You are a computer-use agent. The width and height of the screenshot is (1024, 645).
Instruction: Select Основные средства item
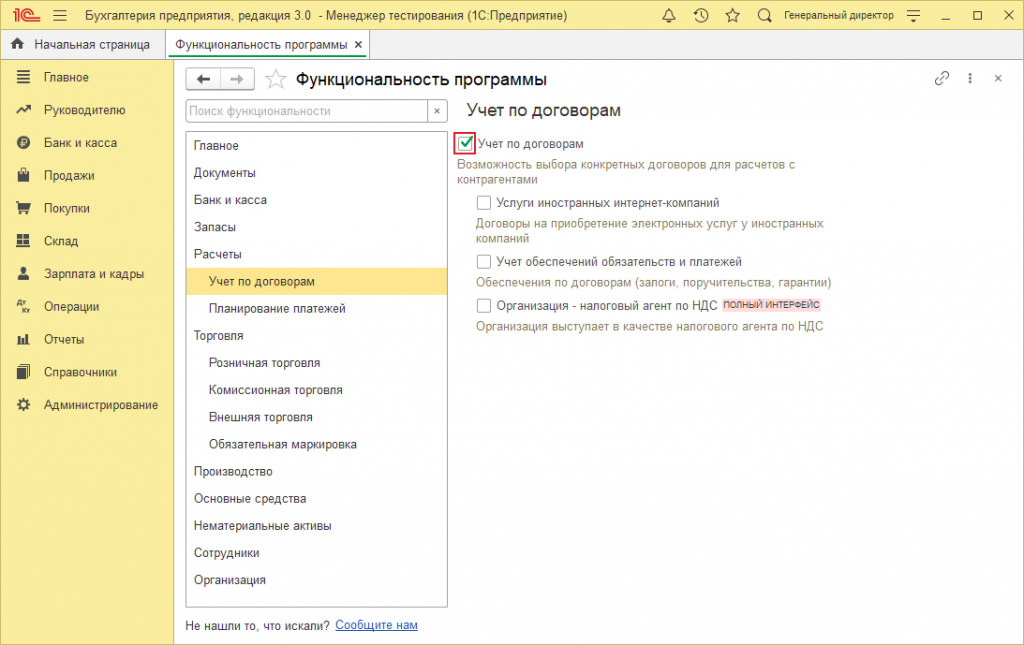[317, 498]
